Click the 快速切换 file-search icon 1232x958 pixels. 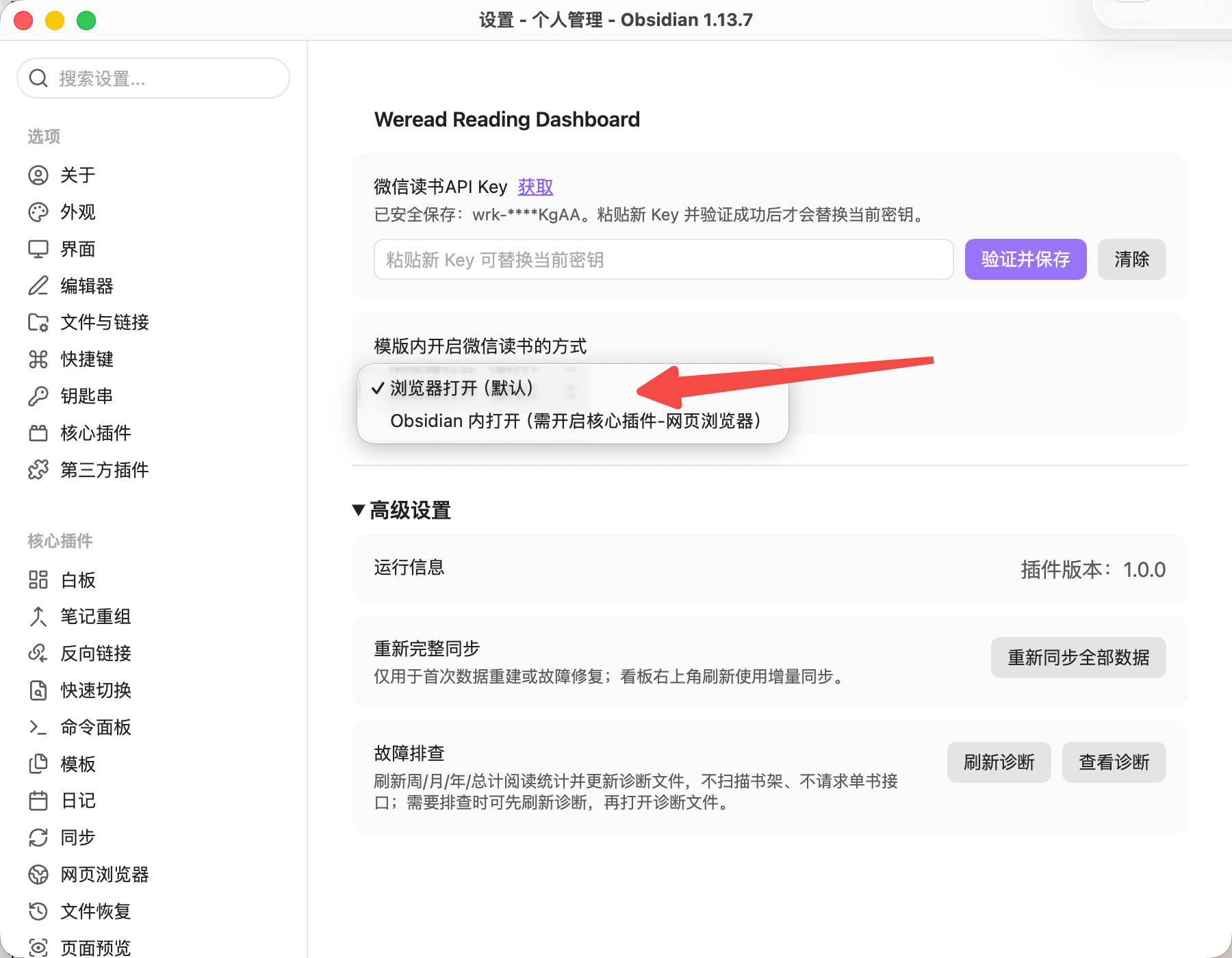click(38, 690)
